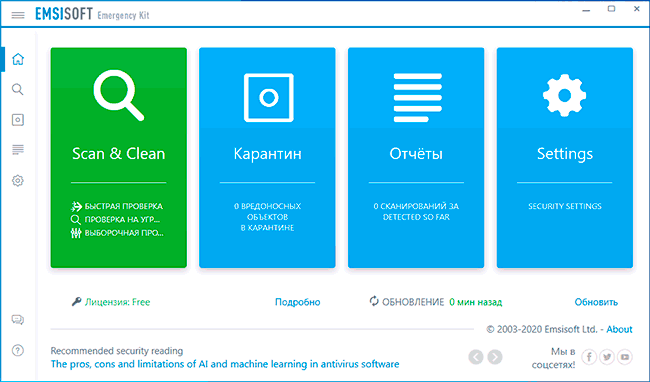This screenshot has width=650, height=382.
Task: Click the license key icon
Action: click(76, 302)
